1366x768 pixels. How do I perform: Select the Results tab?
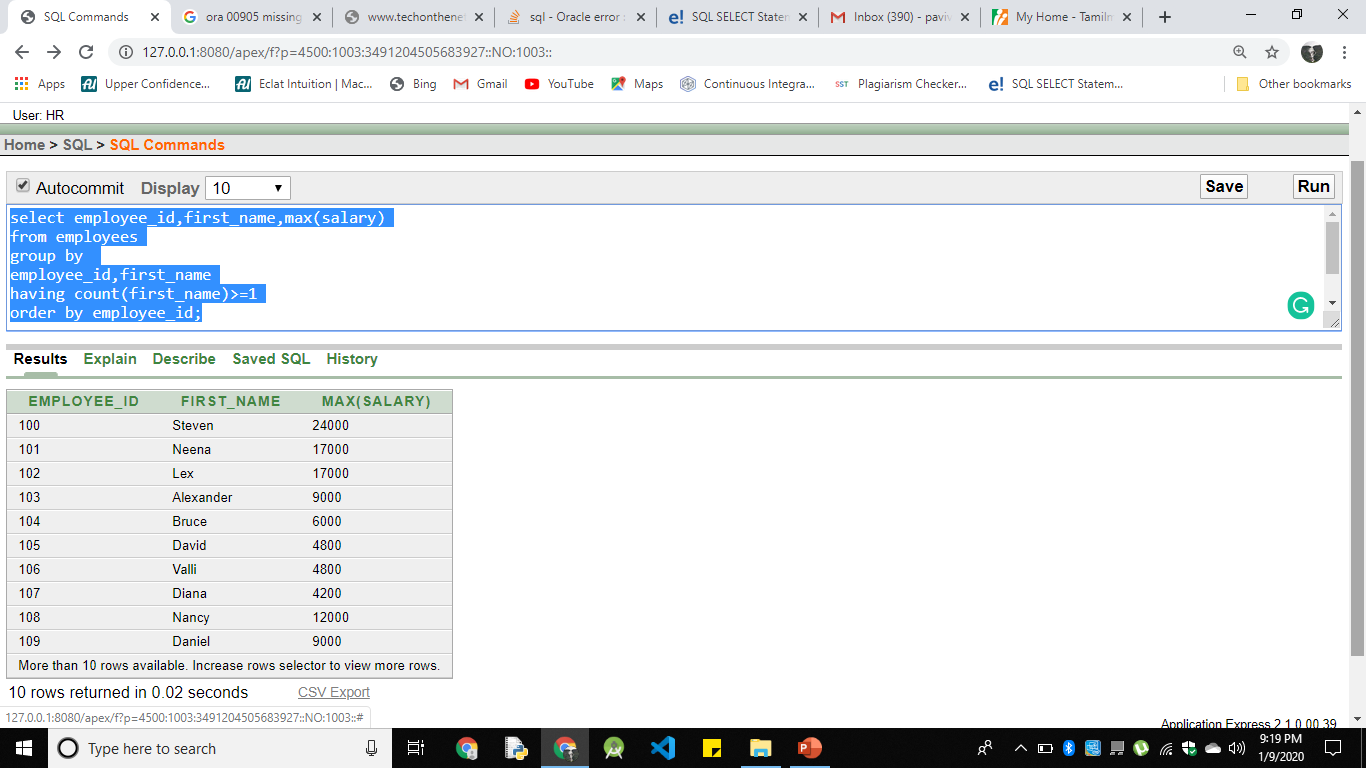click(40, 359)
